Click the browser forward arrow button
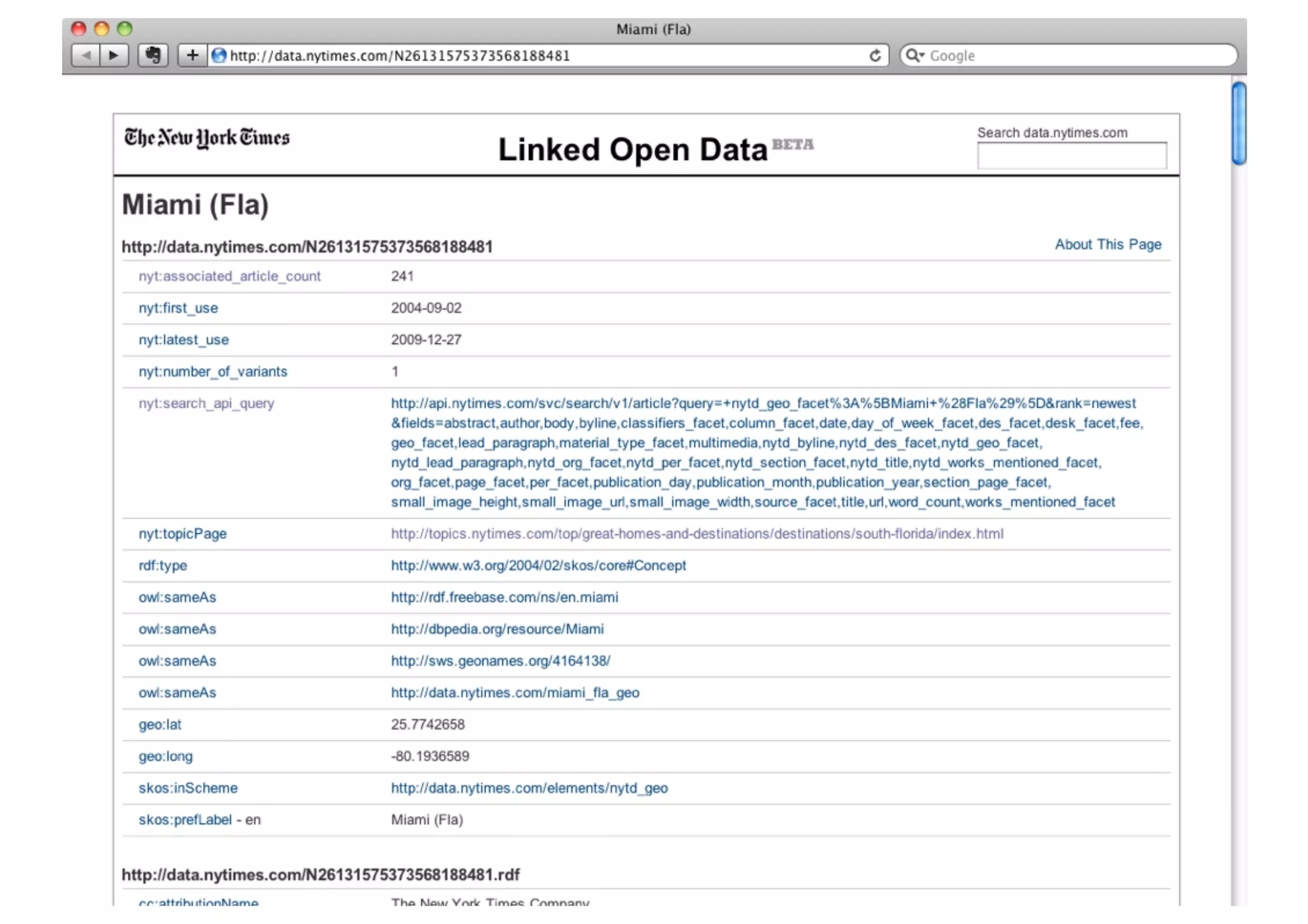The width and height of the screenshot is (1308, 924). coord(114,56)
